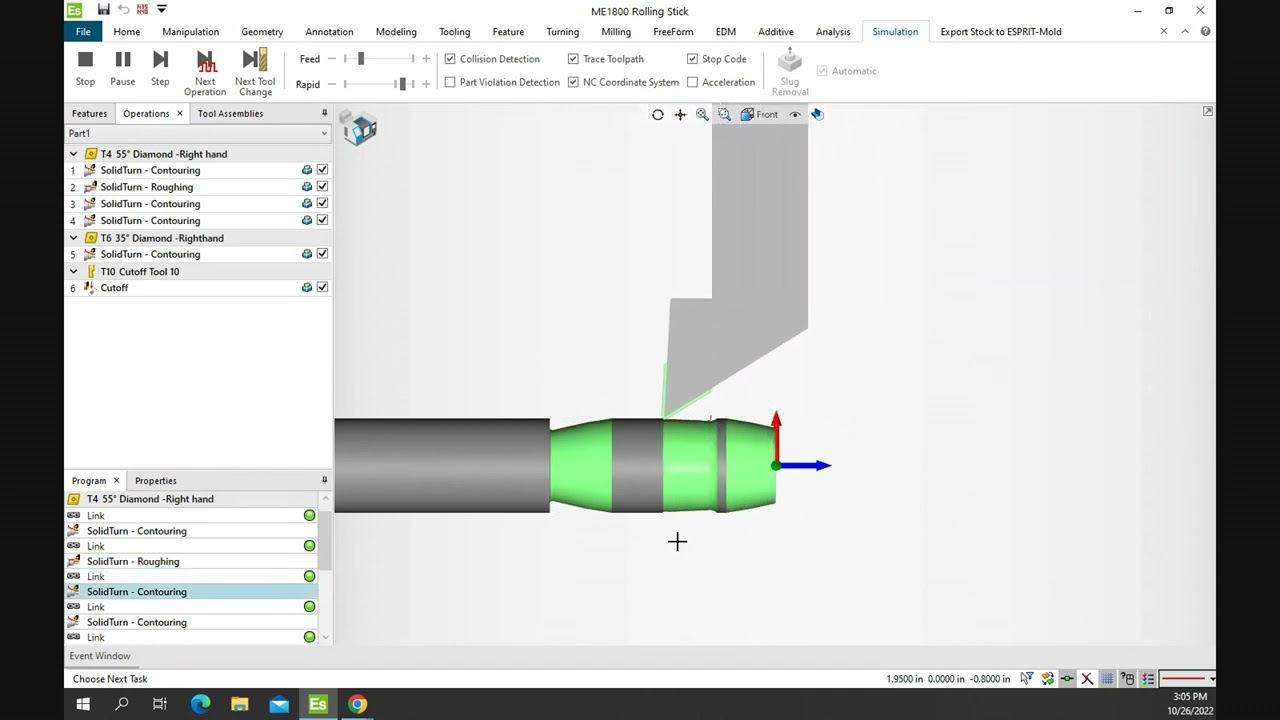Viewport: 1280px width, 720px height.
Task: Pause the simulation
Action: 123,69
